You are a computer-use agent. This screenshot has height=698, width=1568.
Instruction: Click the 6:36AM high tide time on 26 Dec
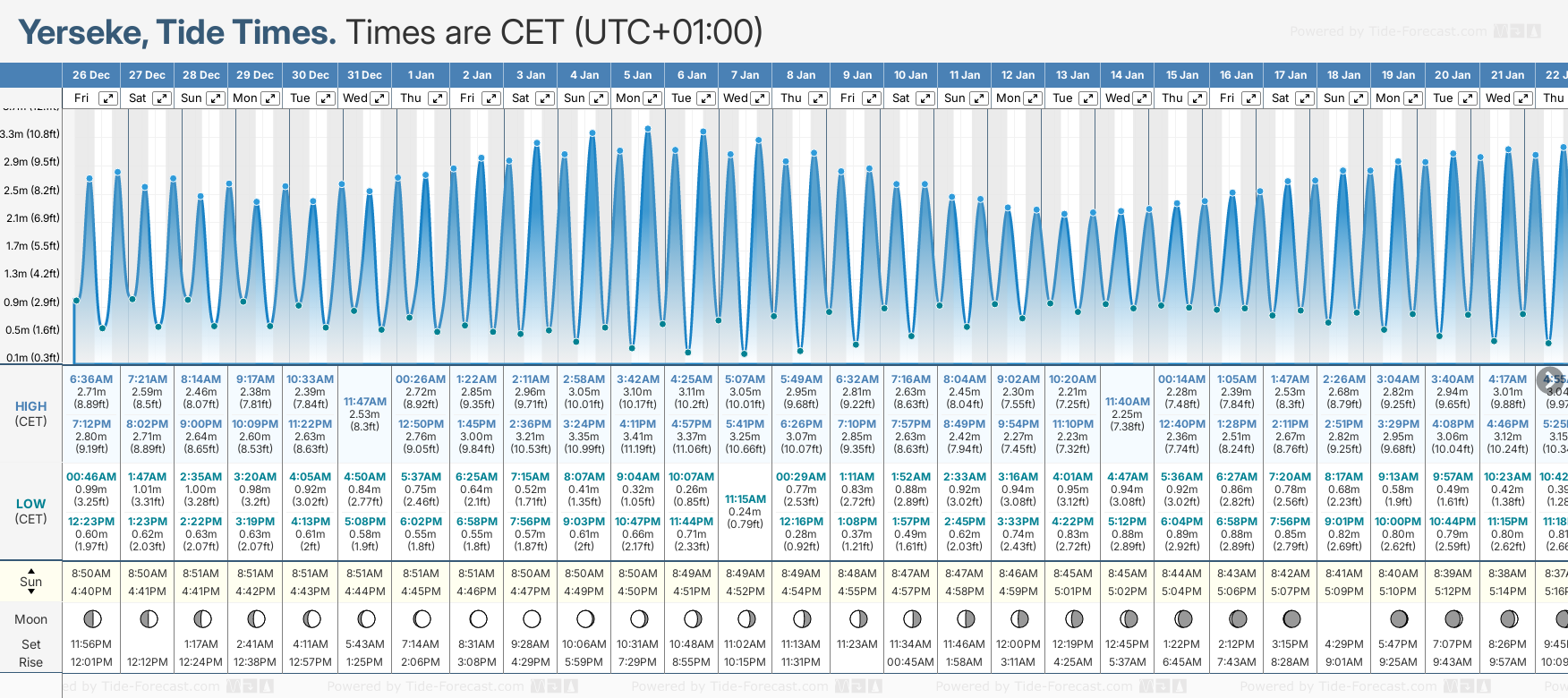pyautogui.click(x=91, y=379)
